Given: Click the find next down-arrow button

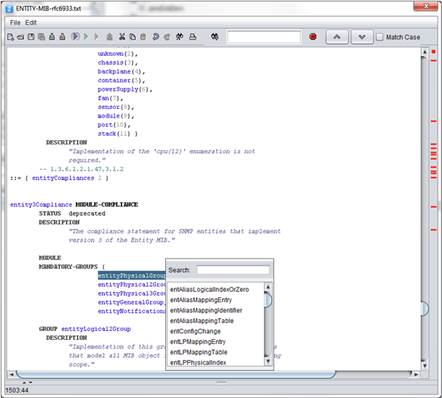Looking at the screenshot, I should click(362, 37).
